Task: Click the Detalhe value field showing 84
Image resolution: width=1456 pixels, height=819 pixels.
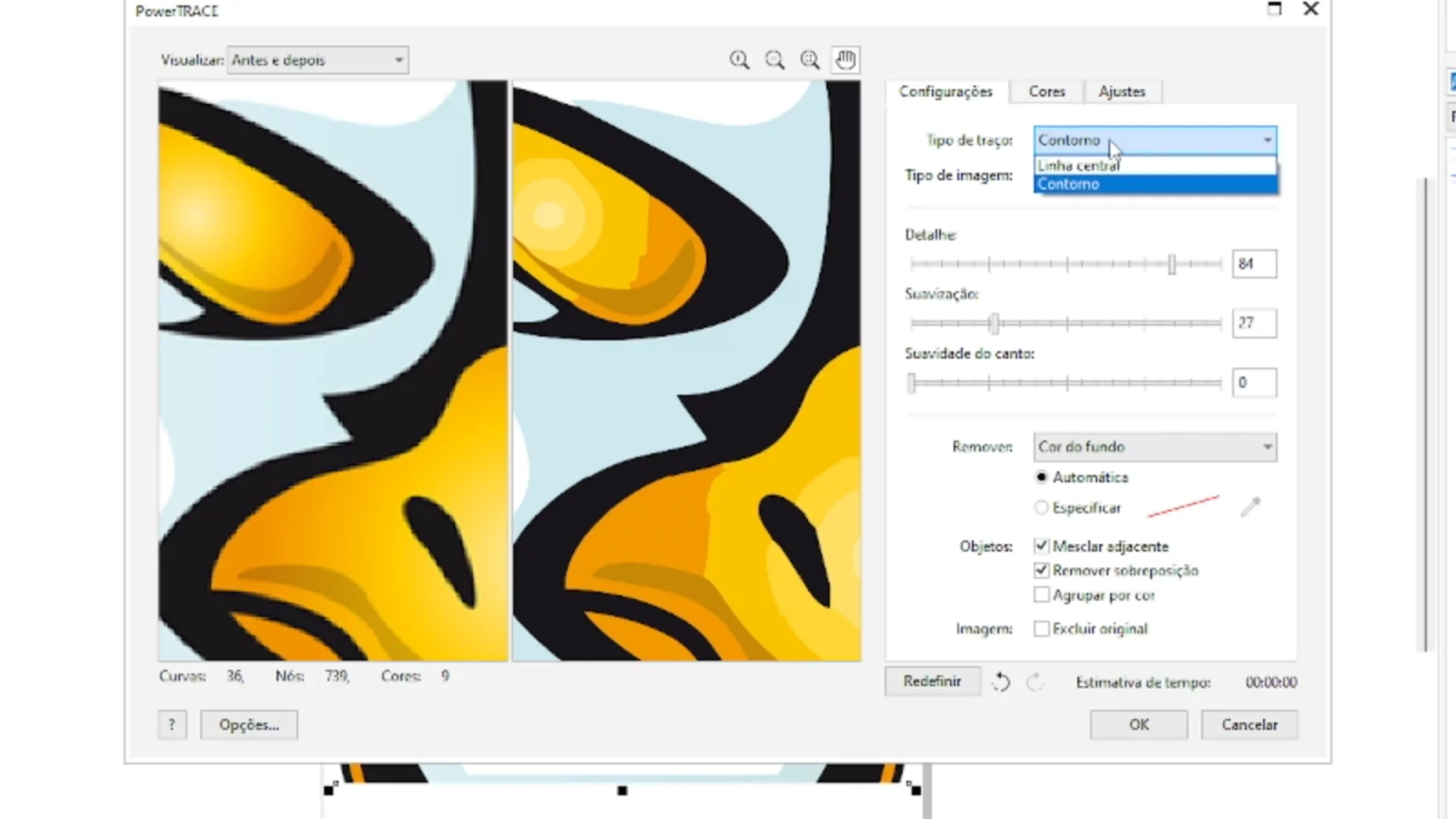Action: [x=1254, y=264]
